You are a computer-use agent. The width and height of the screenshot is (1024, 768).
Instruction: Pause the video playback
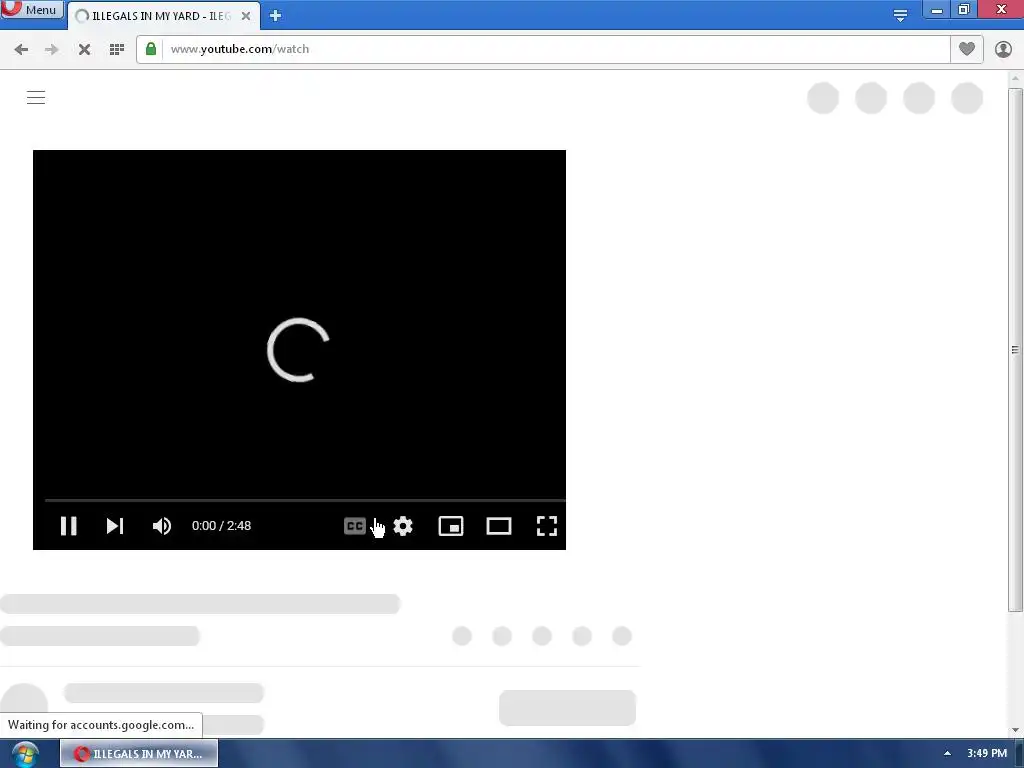point(69,526)
